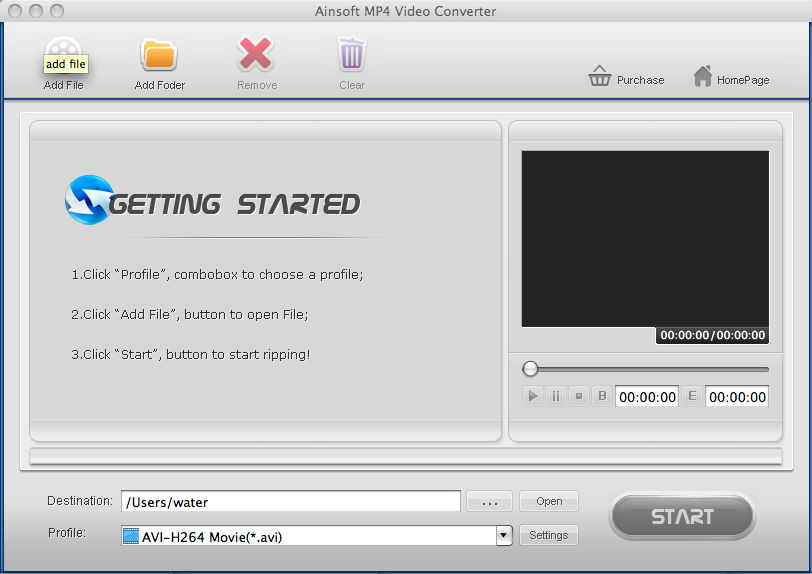Open profile Settings
This screenshot has height=574, width=812.
pos(548,535)
